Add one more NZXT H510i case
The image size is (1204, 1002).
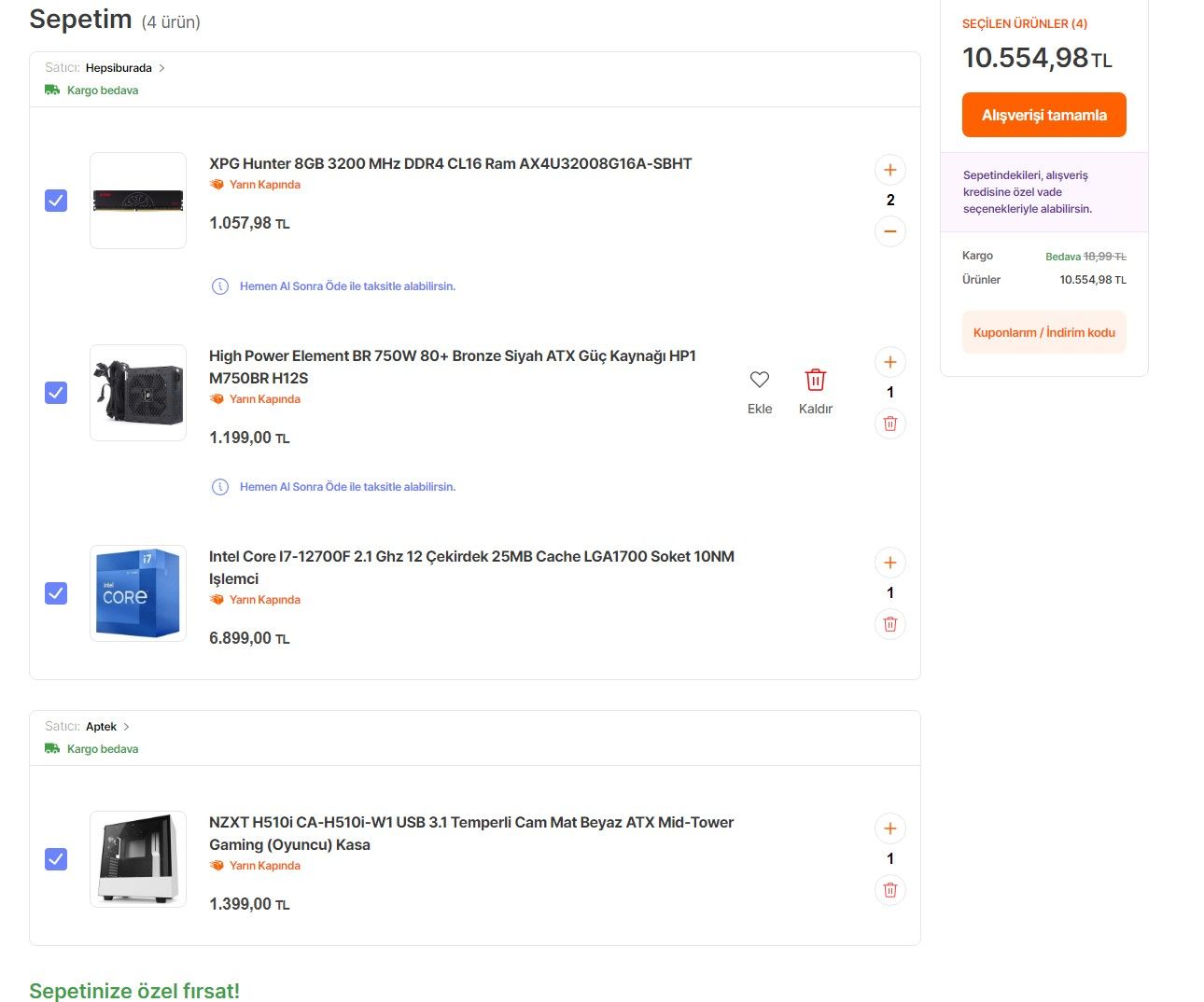889,828
